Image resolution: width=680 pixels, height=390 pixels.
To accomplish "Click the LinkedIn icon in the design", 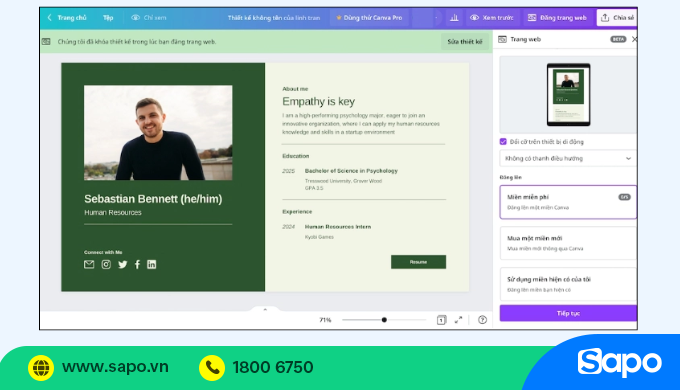I will [x=151, y=265].
